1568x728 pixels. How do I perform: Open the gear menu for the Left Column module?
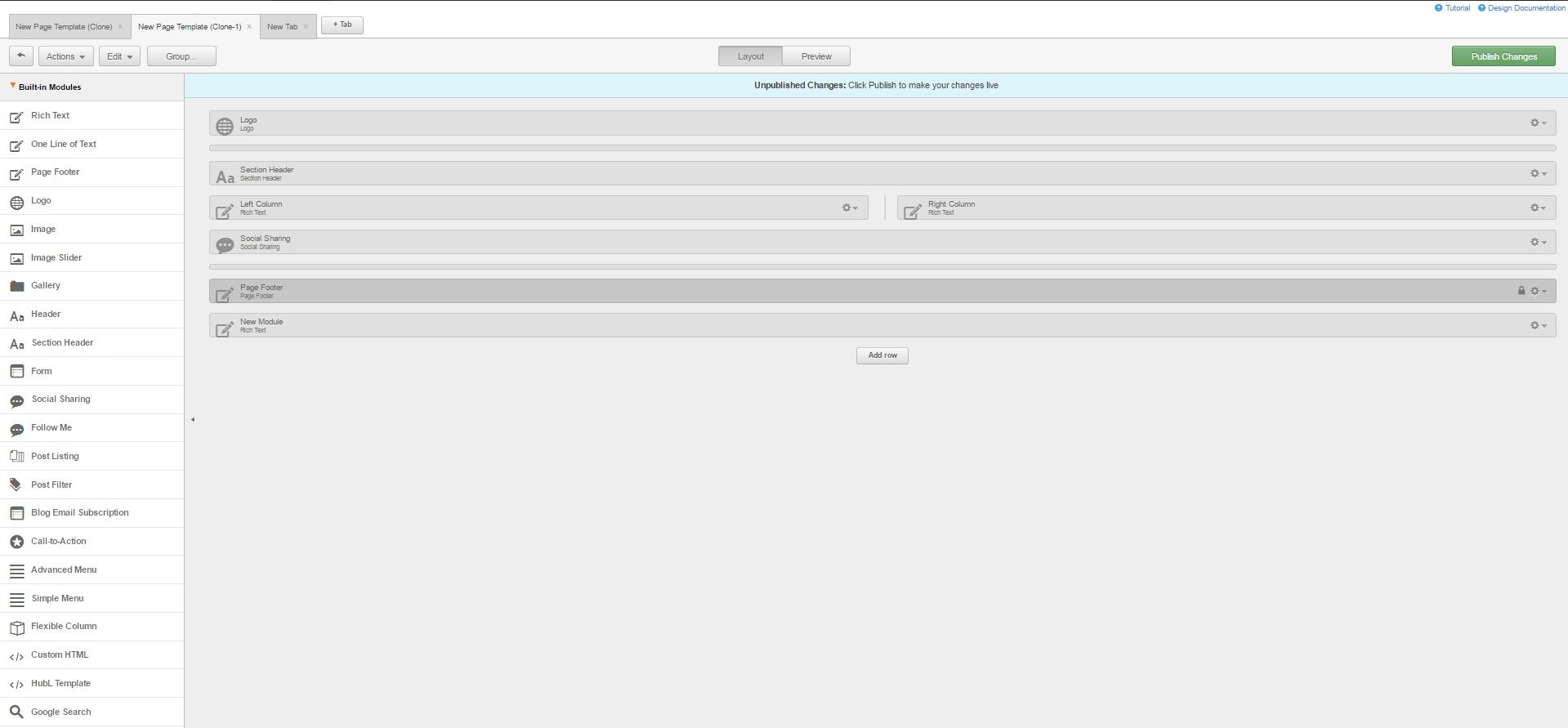click(x=850, y=208)
